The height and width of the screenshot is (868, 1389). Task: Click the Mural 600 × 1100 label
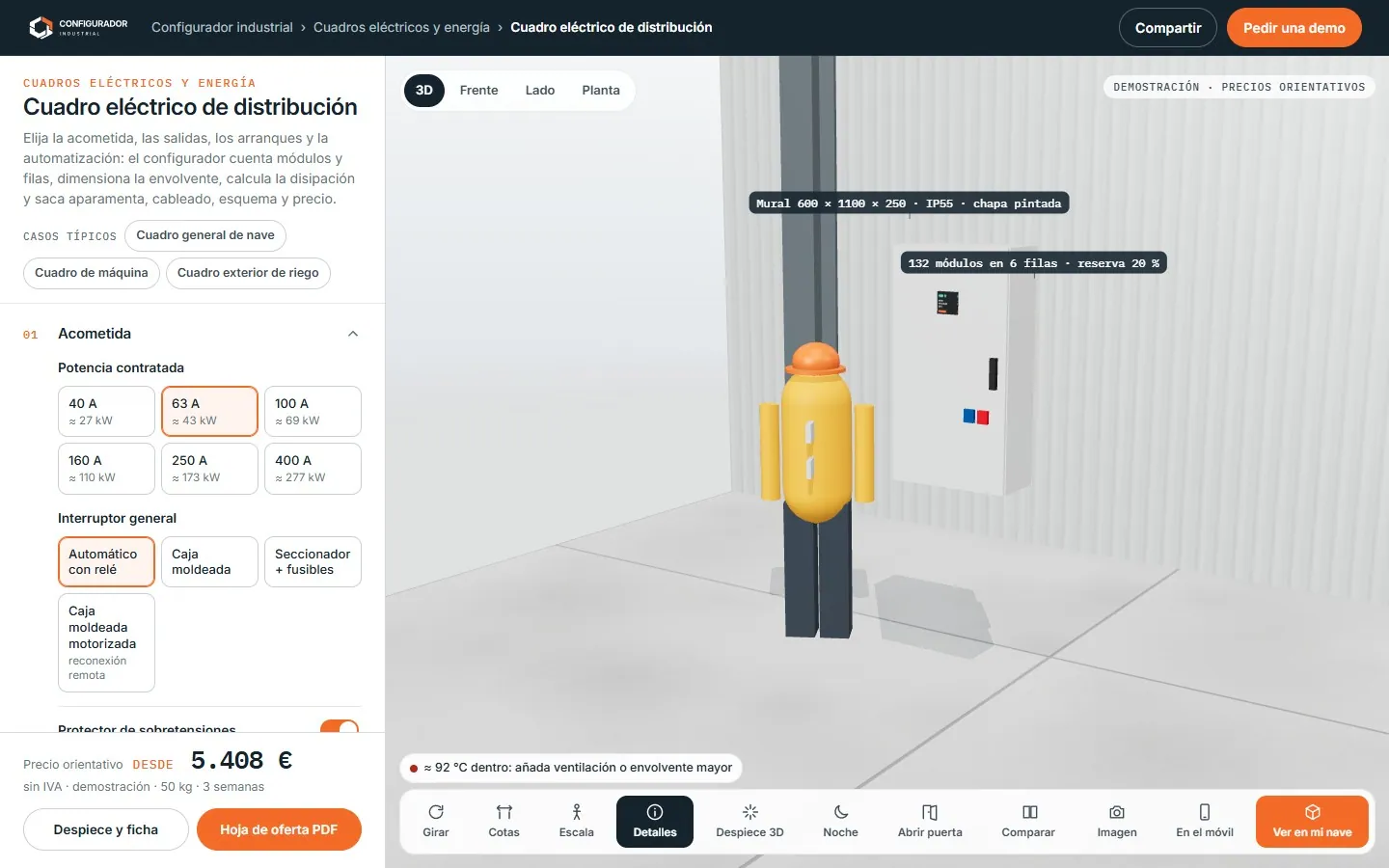[909, 203]
